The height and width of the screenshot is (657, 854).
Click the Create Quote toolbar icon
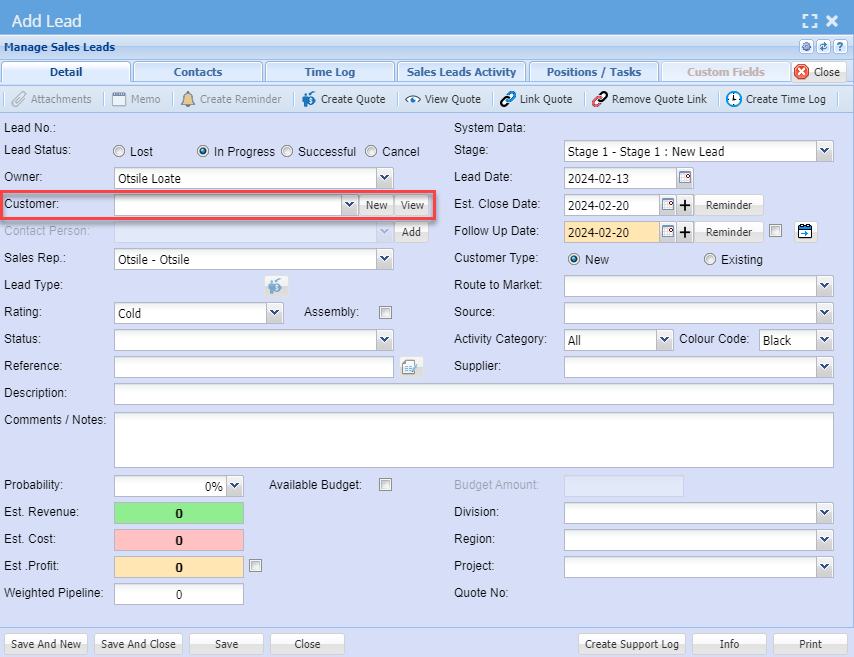pos(309,99)
